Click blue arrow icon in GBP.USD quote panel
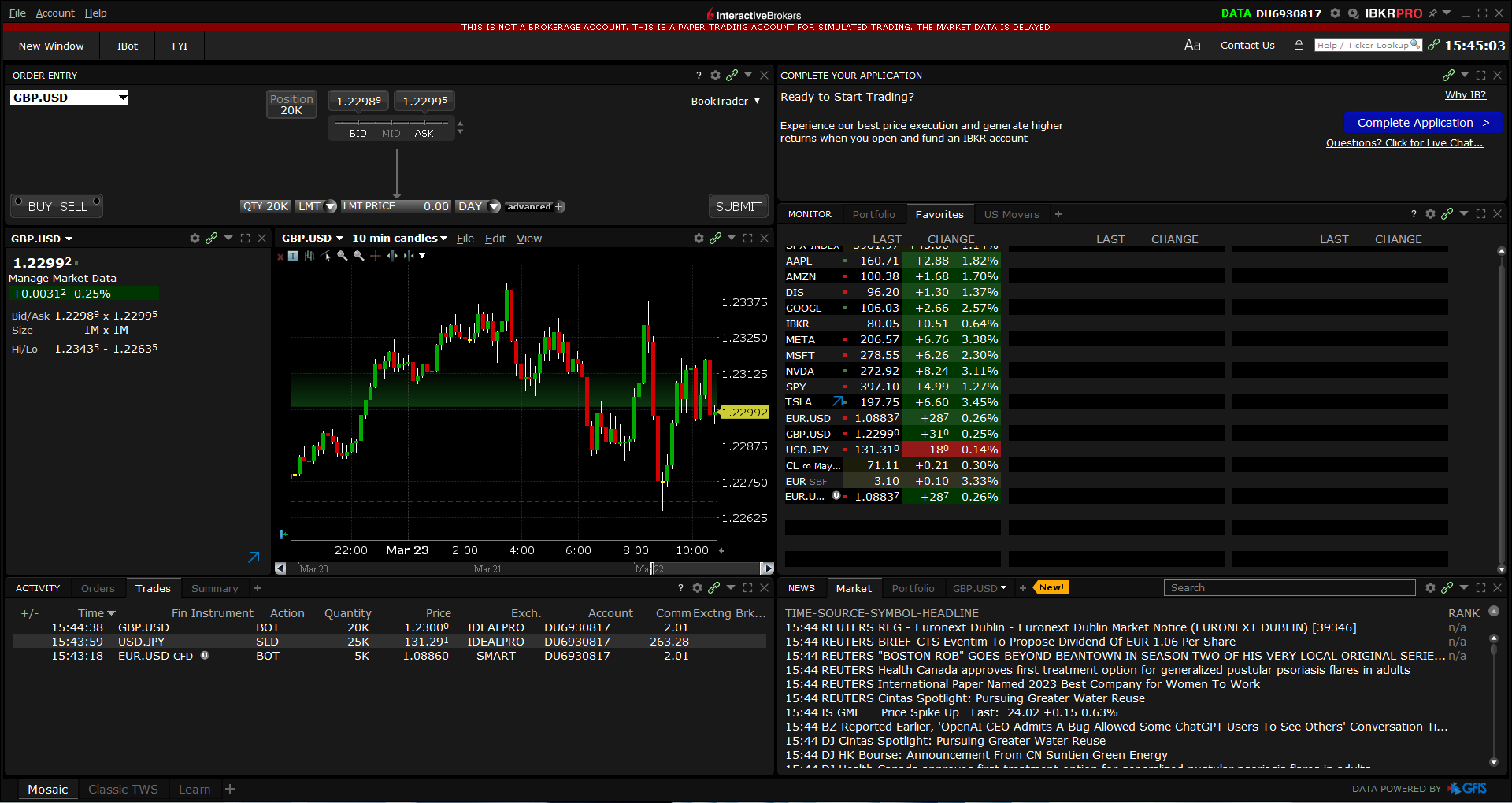This screenshot has width=1512, height=803. tap(254, 557)
